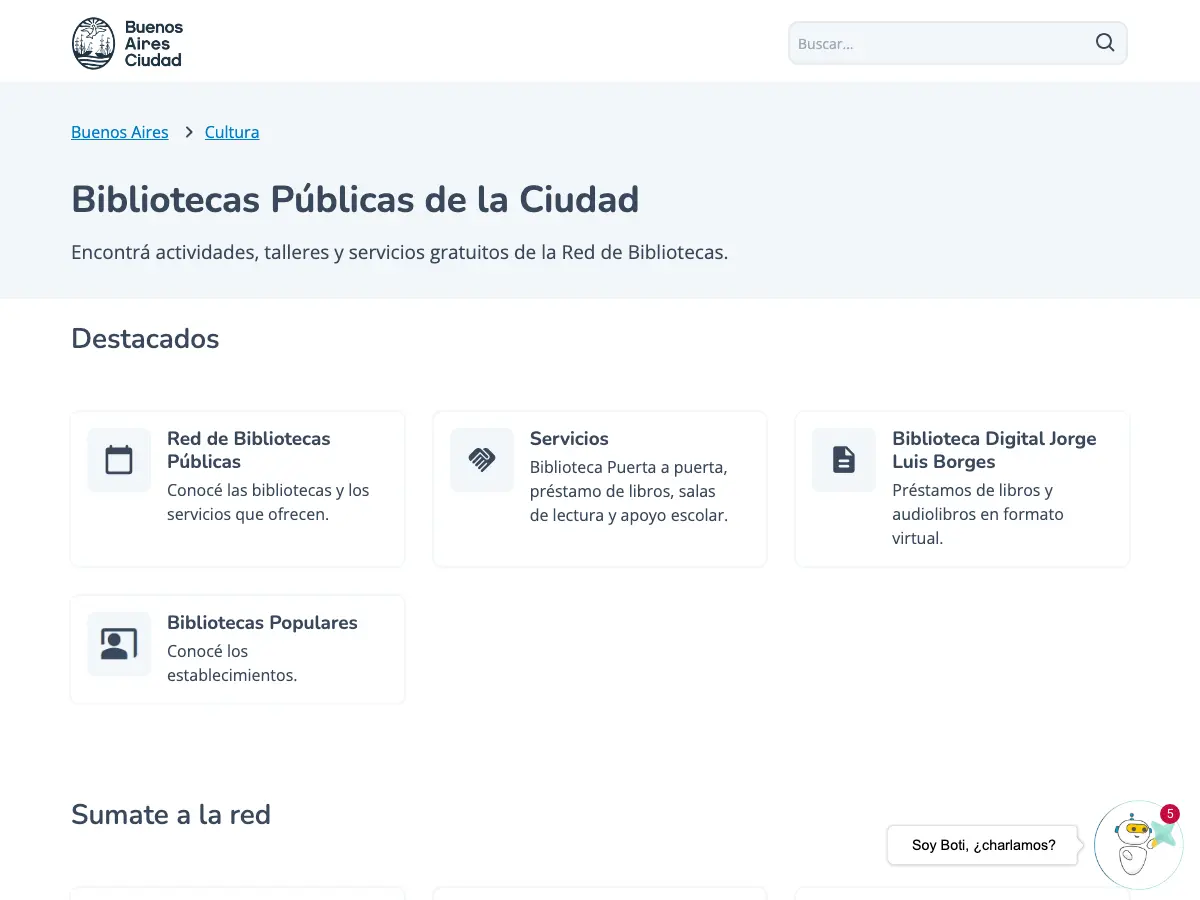Screen dimensions: 1200x900
Task: Open the Buenos Aires breadcrumb link
Action: tap(120, 132)
